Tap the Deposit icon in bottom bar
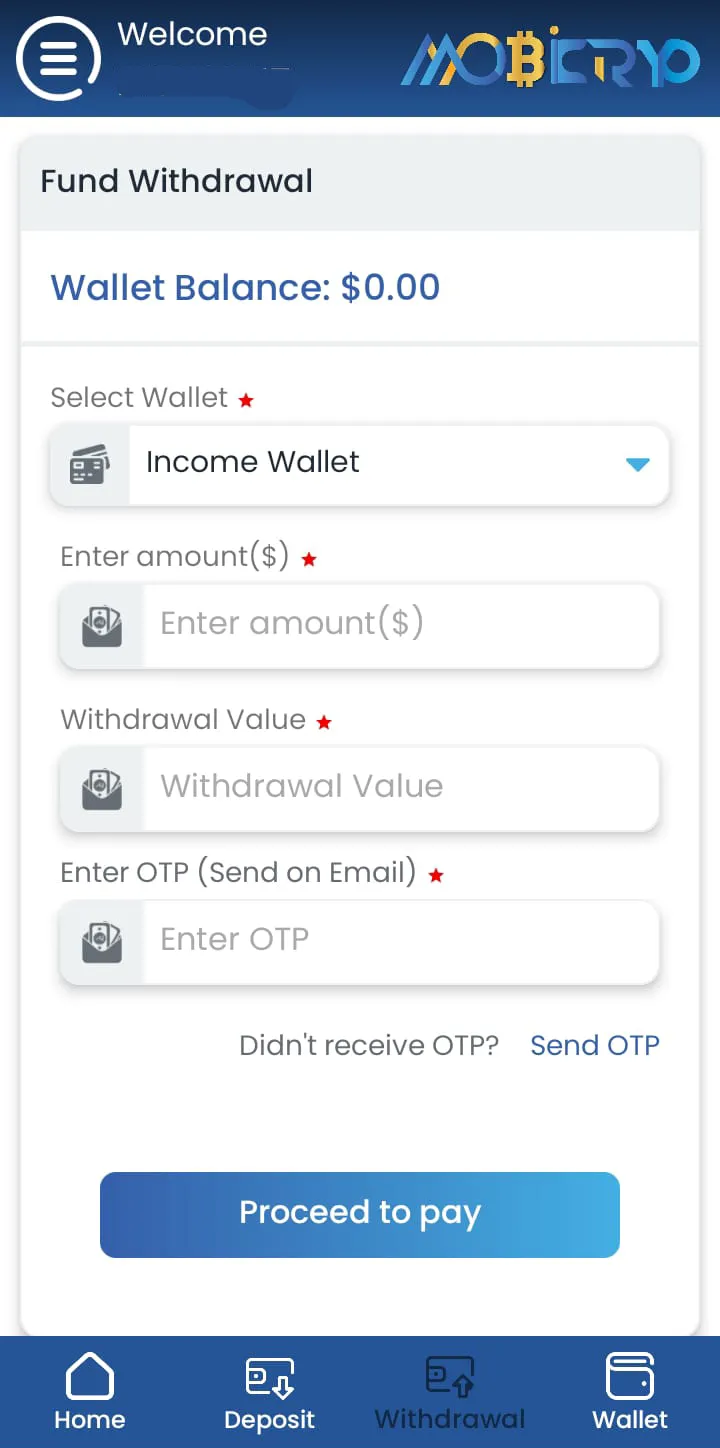720x1448 pixels. click(269, 1378)
